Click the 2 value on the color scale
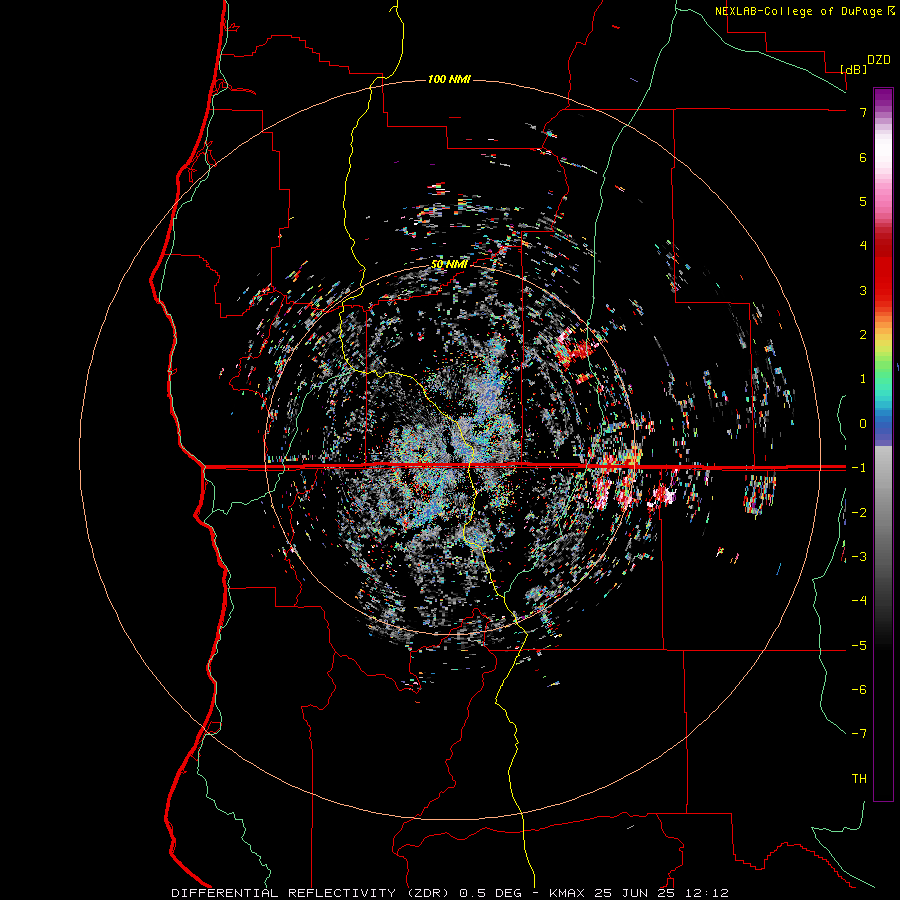The width and height of the screenshot is (900, 900). tap(863, 335)
